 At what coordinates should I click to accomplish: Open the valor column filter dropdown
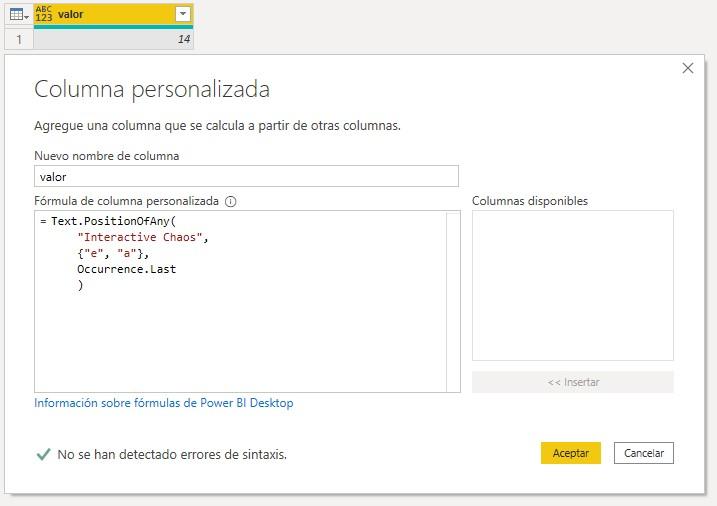(x=182, y=14)
